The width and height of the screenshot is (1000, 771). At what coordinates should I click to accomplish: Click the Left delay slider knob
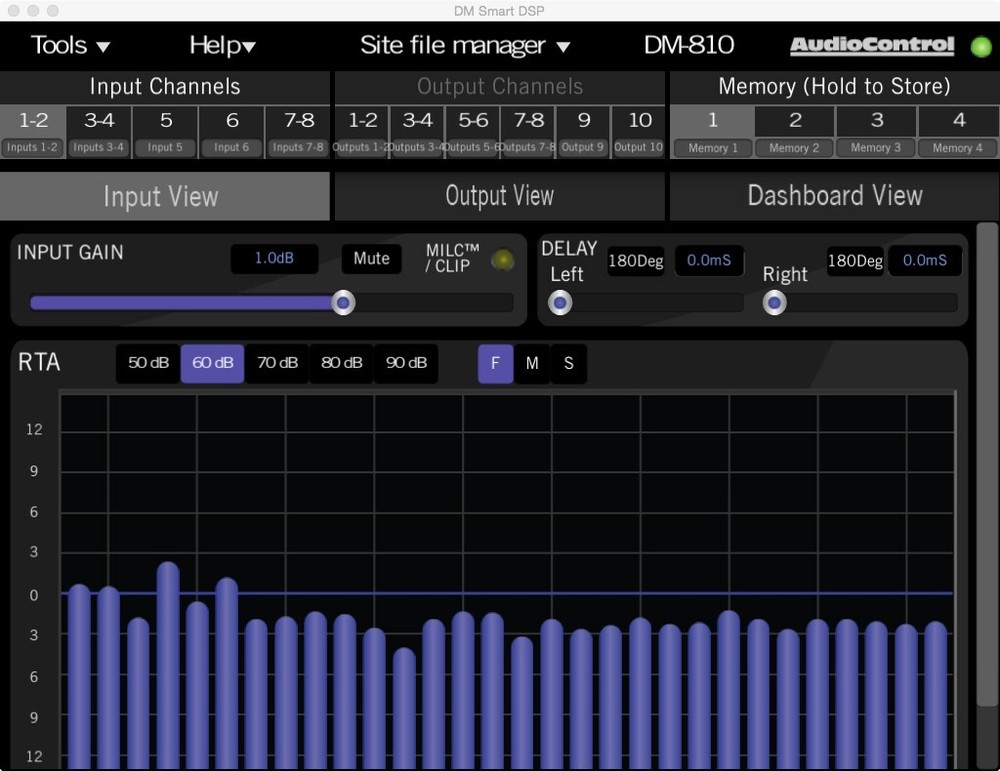(560, 302)
